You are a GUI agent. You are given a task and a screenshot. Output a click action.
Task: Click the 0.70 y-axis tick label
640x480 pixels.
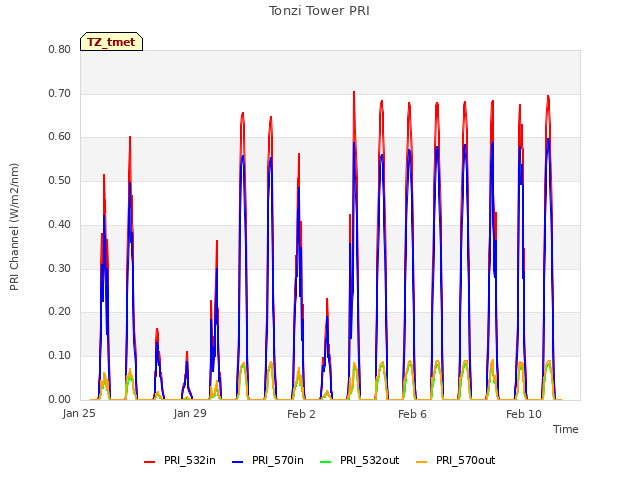pyautogui.click(x=60, y=93)
